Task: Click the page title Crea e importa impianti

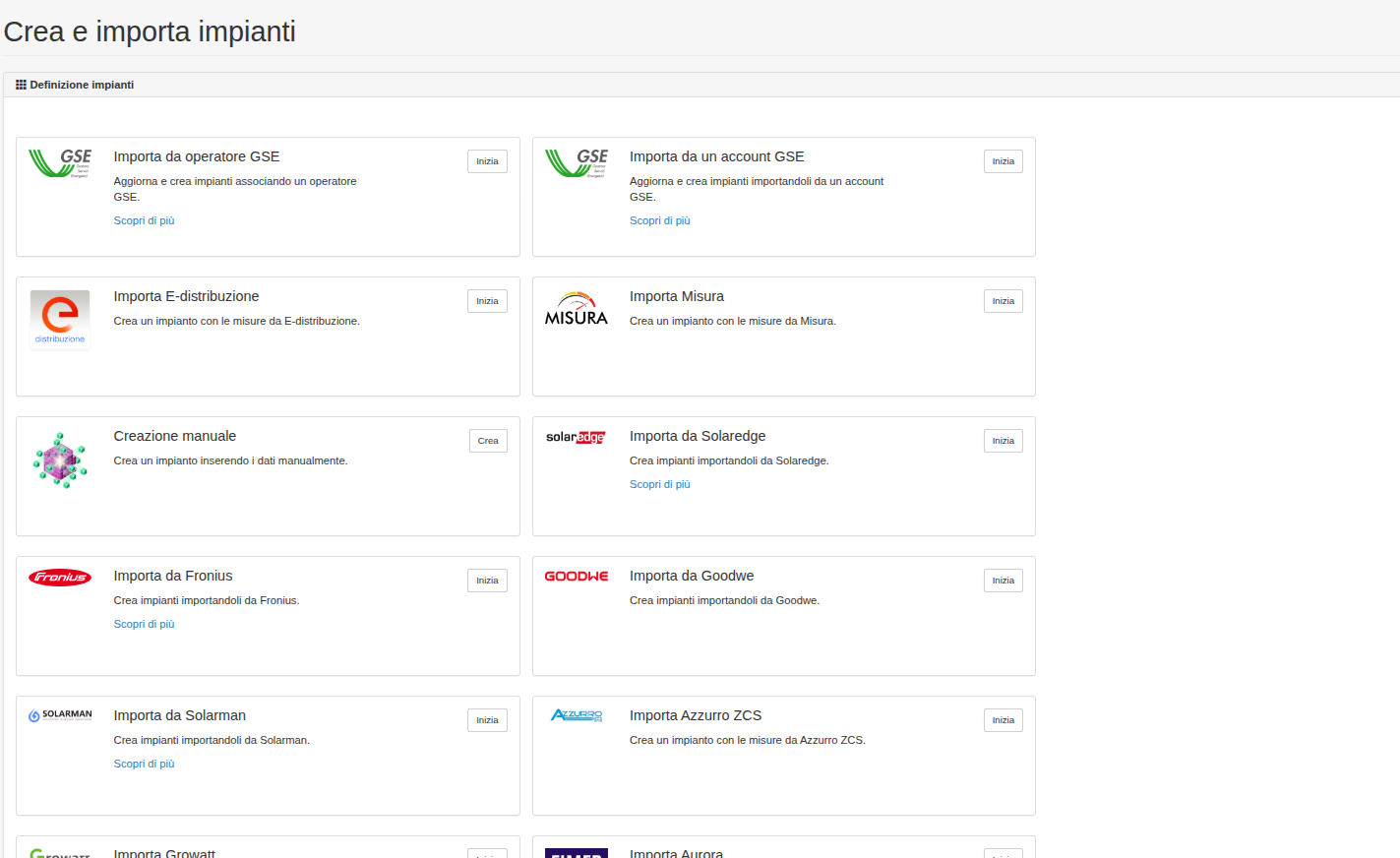Action: point(150,31)
